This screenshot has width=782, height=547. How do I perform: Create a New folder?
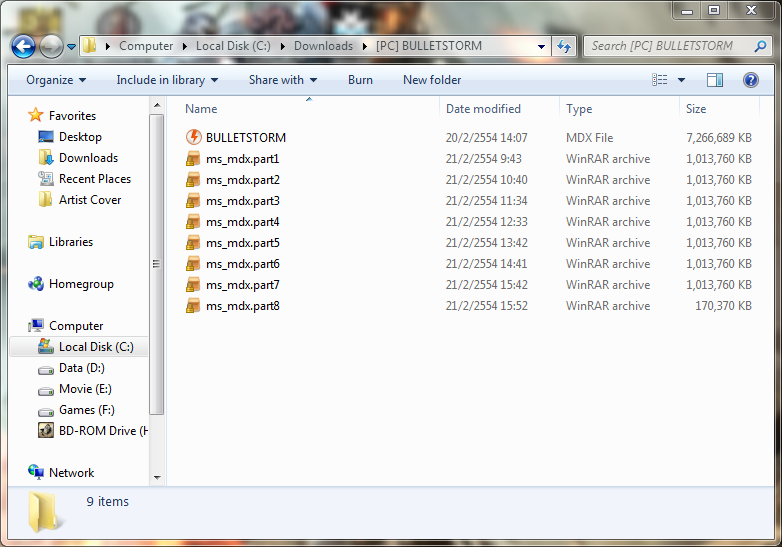click(432, 80)
